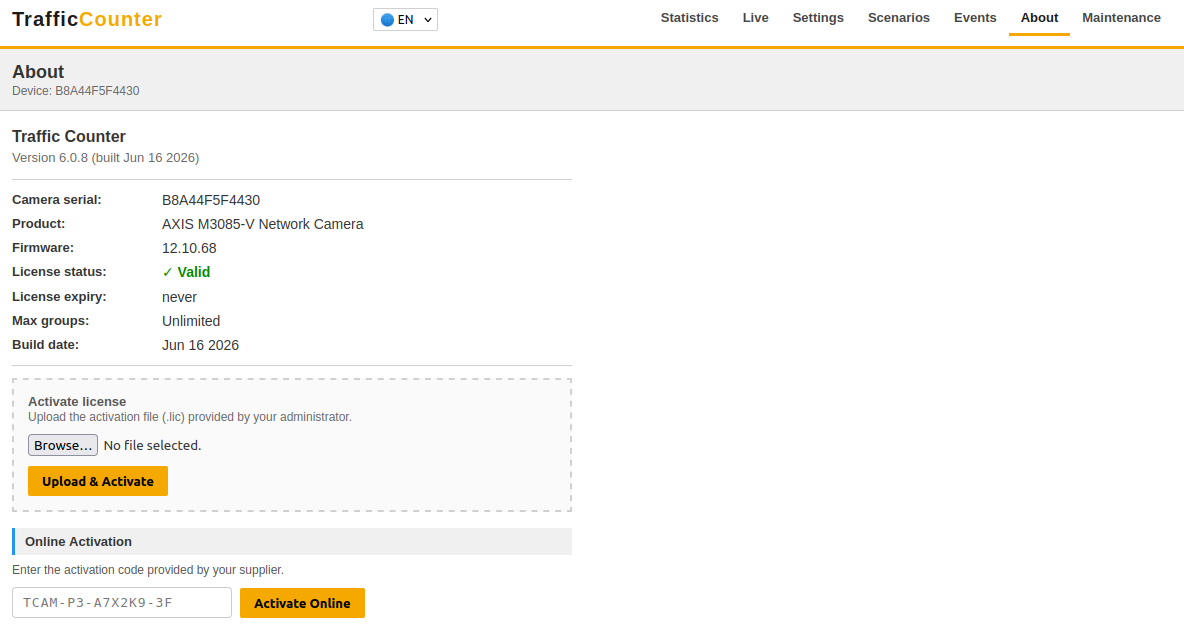
Task: Click the green Valid license status
Action: [x=186, y=272]
